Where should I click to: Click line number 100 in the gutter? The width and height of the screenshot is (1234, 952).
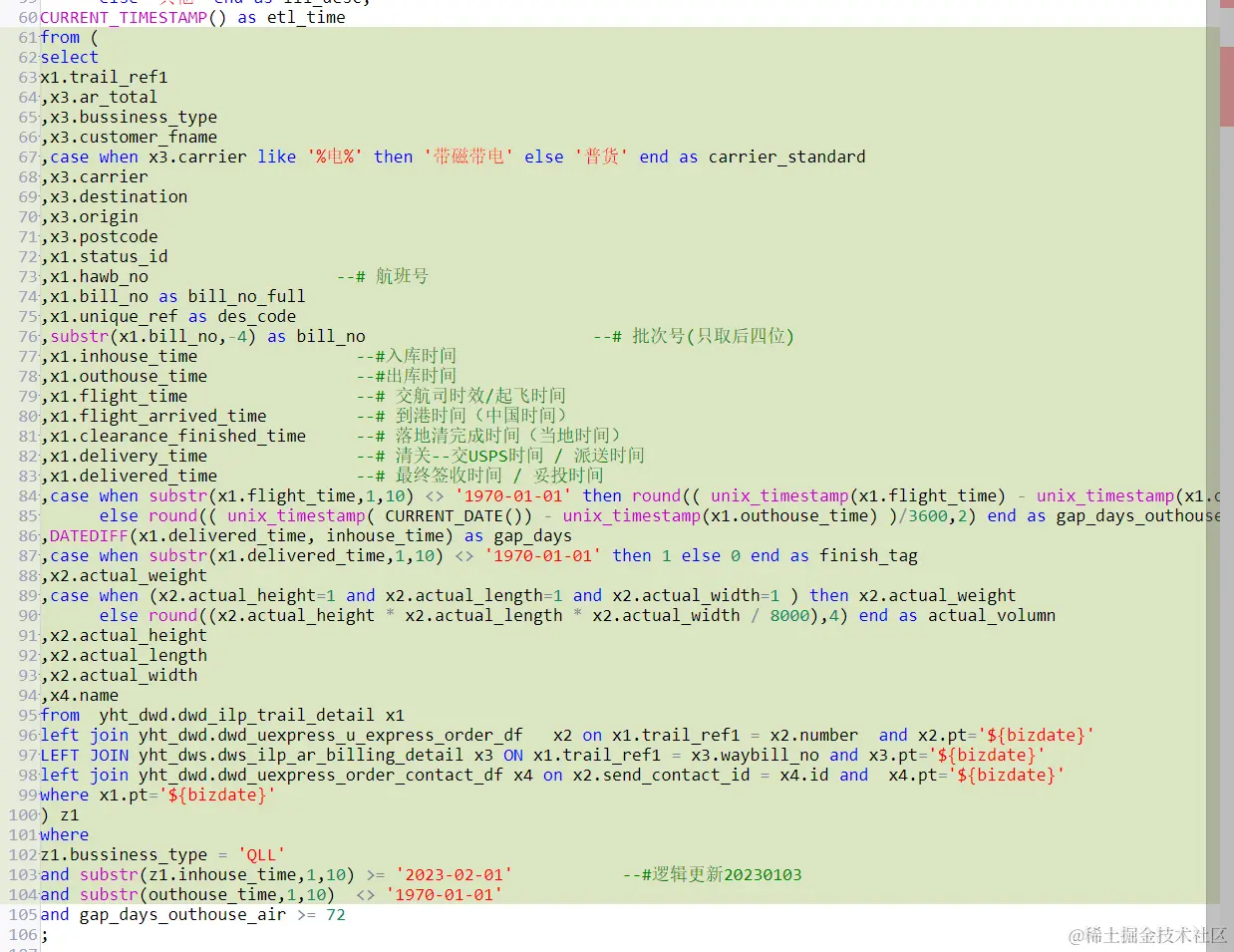[23, 814]
